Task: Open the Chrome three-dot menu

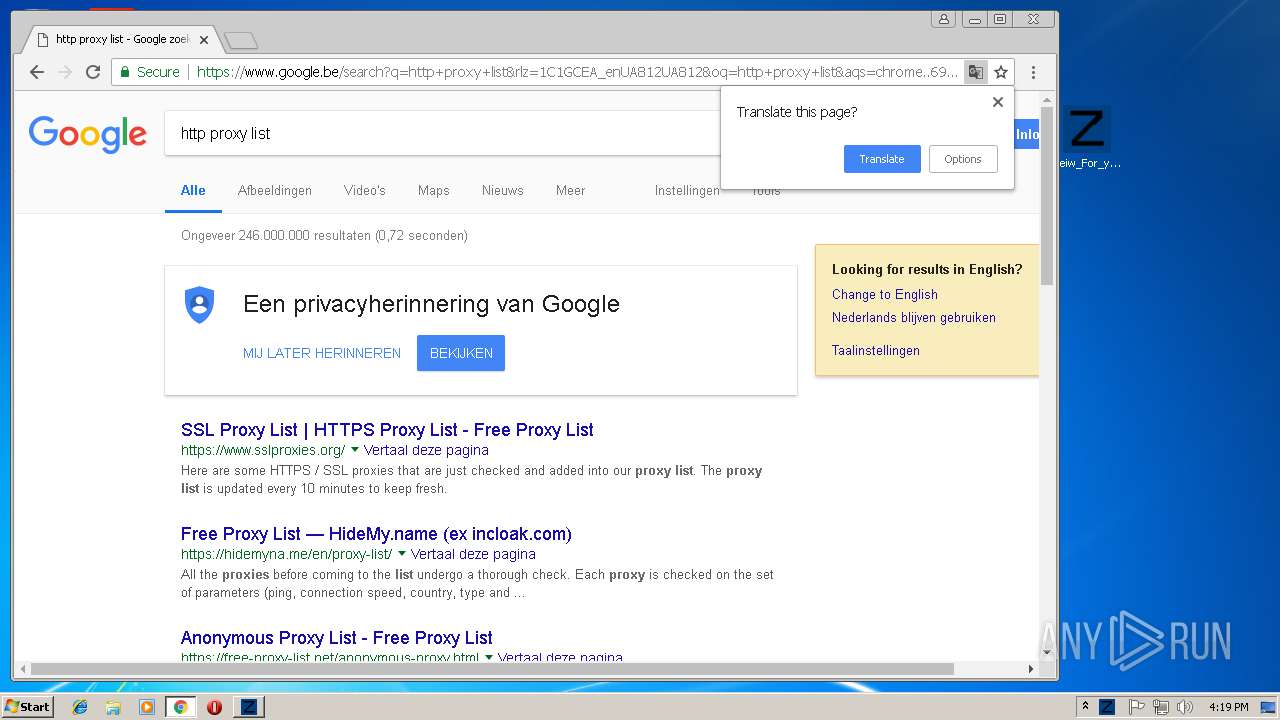Action: coord(1033,72)
